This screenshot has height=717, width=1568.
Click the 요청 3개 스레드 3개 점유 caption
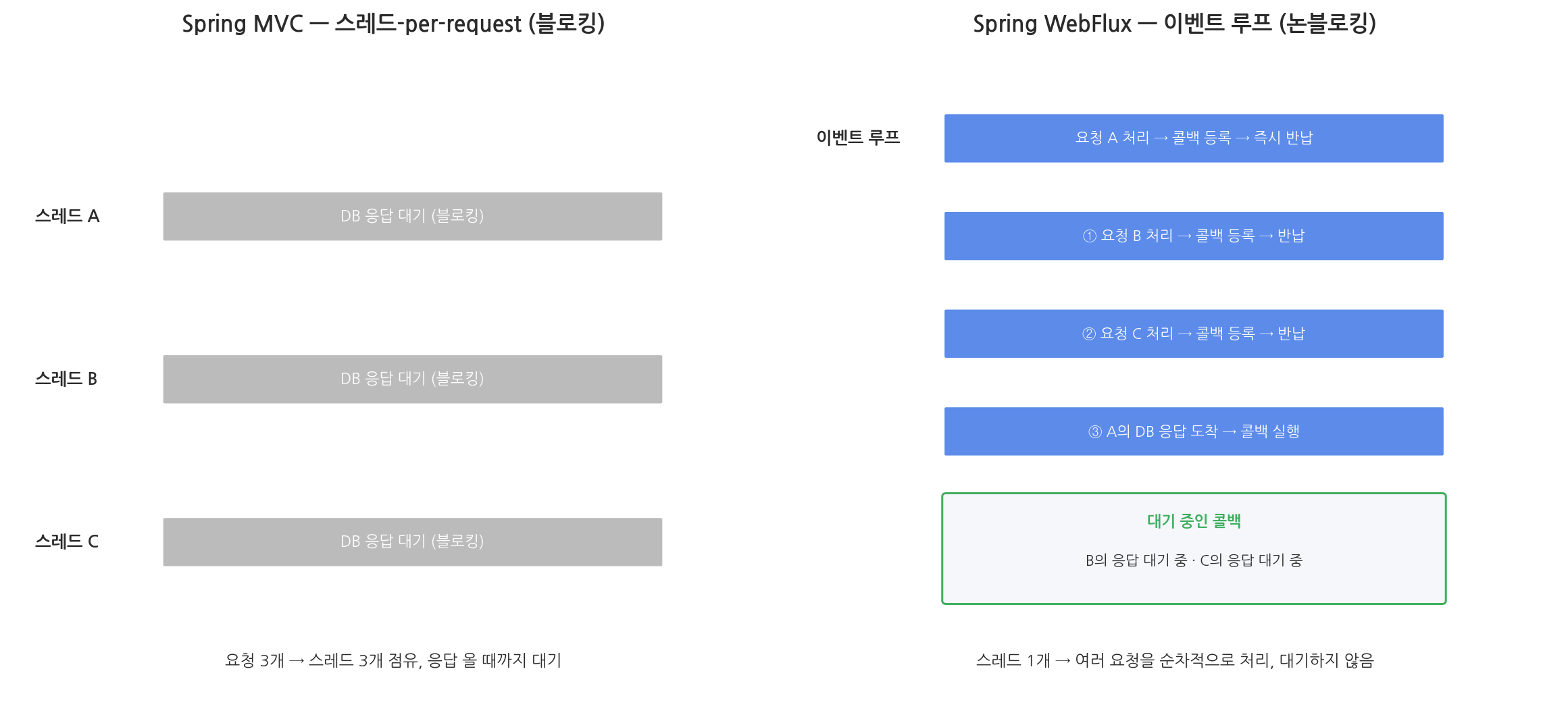(x=393, y=660)
